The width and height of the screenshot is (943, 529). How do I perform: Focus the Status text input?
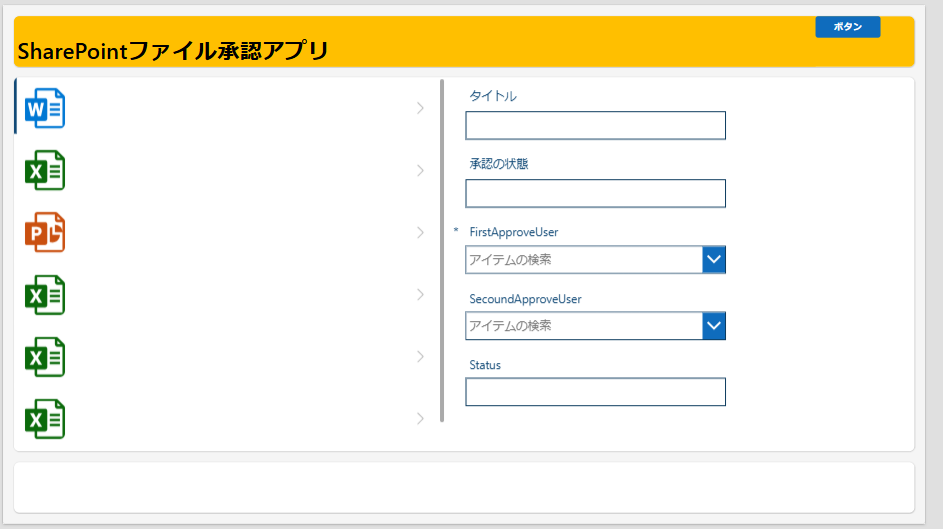point(595,392)
